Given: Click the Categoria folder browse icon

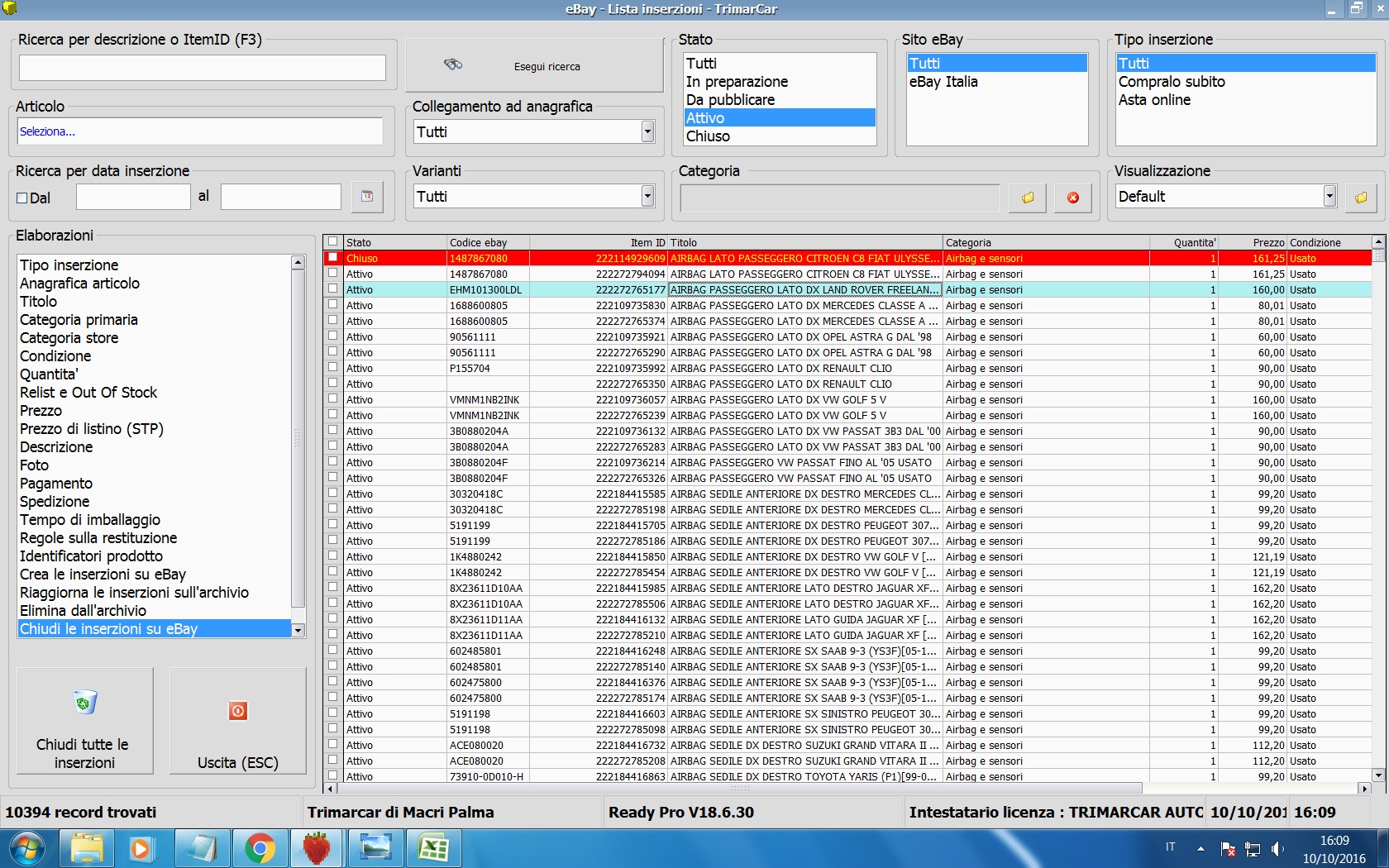Looking at the screenshot, I should tap(1027, 198).
